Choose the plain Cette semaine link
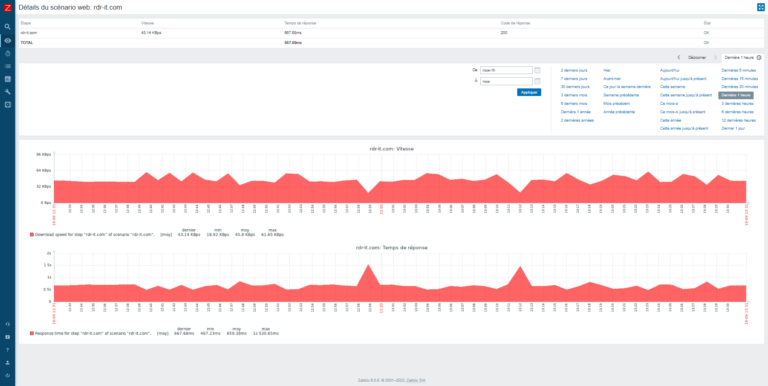 click(x=673, y=87)
